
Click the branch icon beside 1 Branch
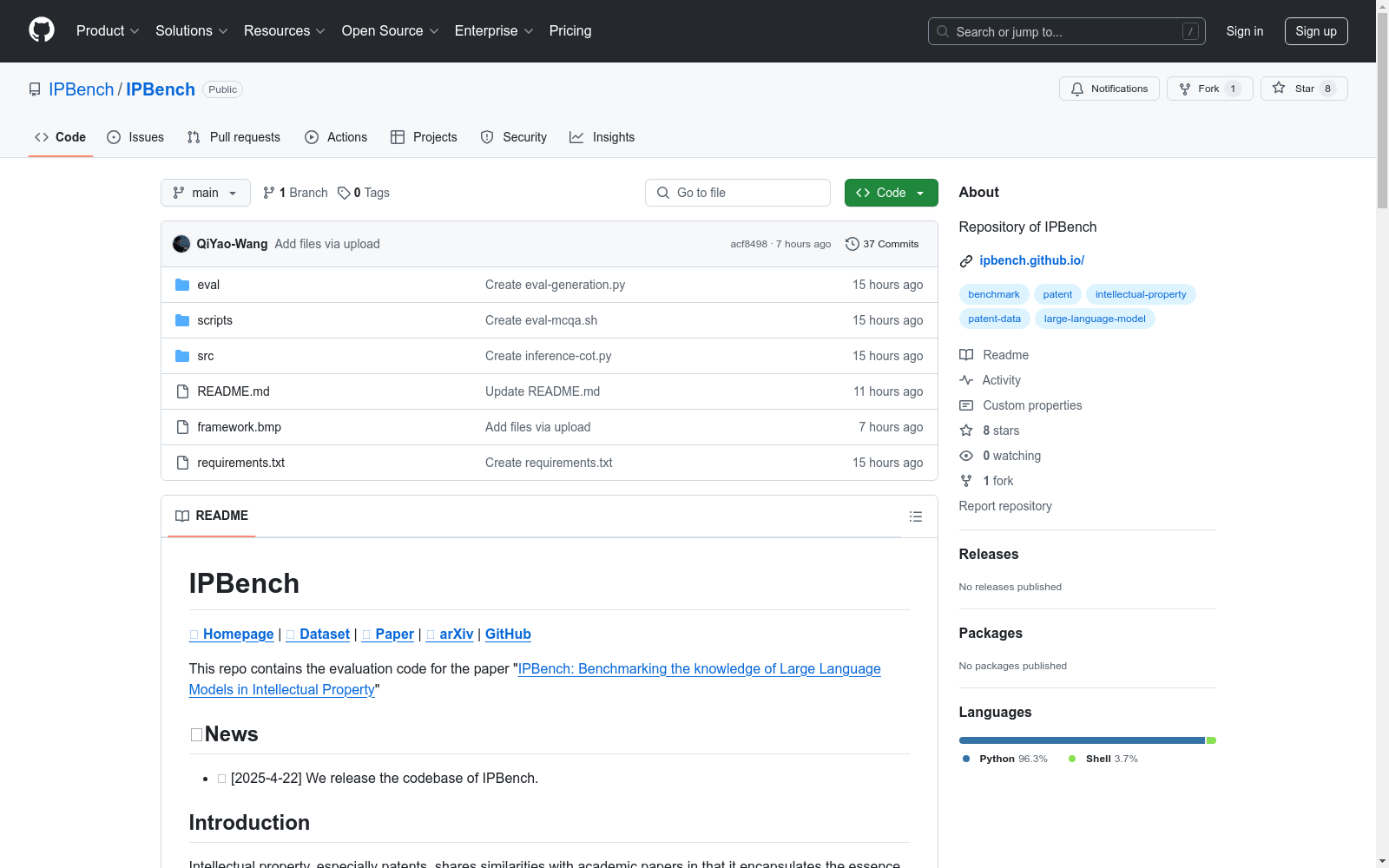[x=269, y=193]
